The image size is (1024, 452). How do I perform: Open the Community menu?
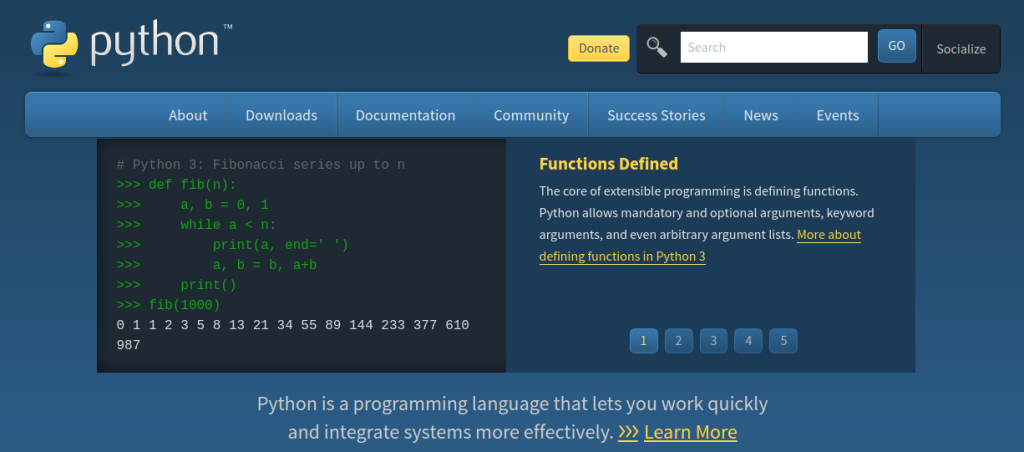coord(532,115)
